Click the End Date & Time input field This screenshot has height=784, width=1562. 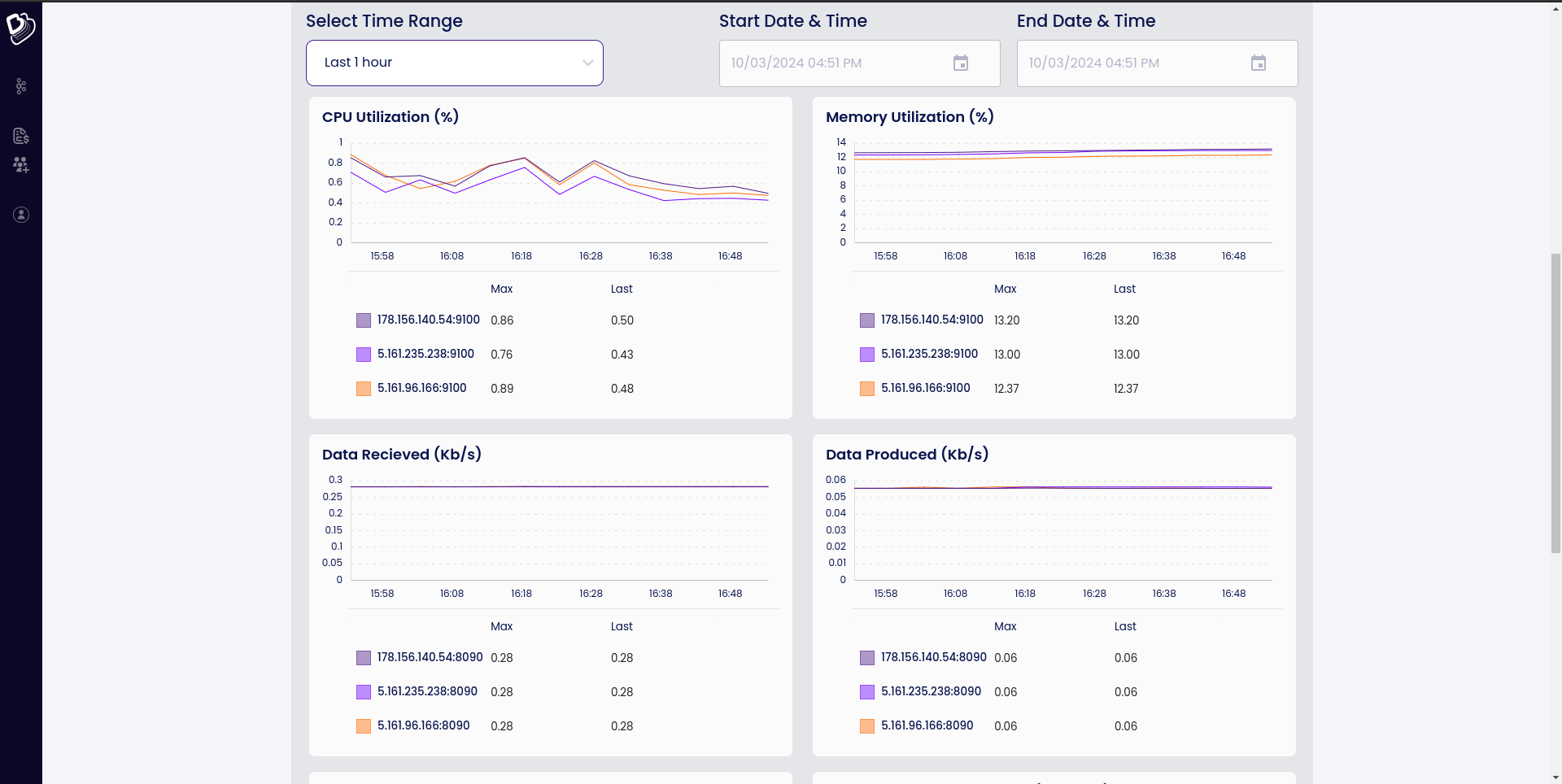pyautogui.click(x=1158, y=63)
